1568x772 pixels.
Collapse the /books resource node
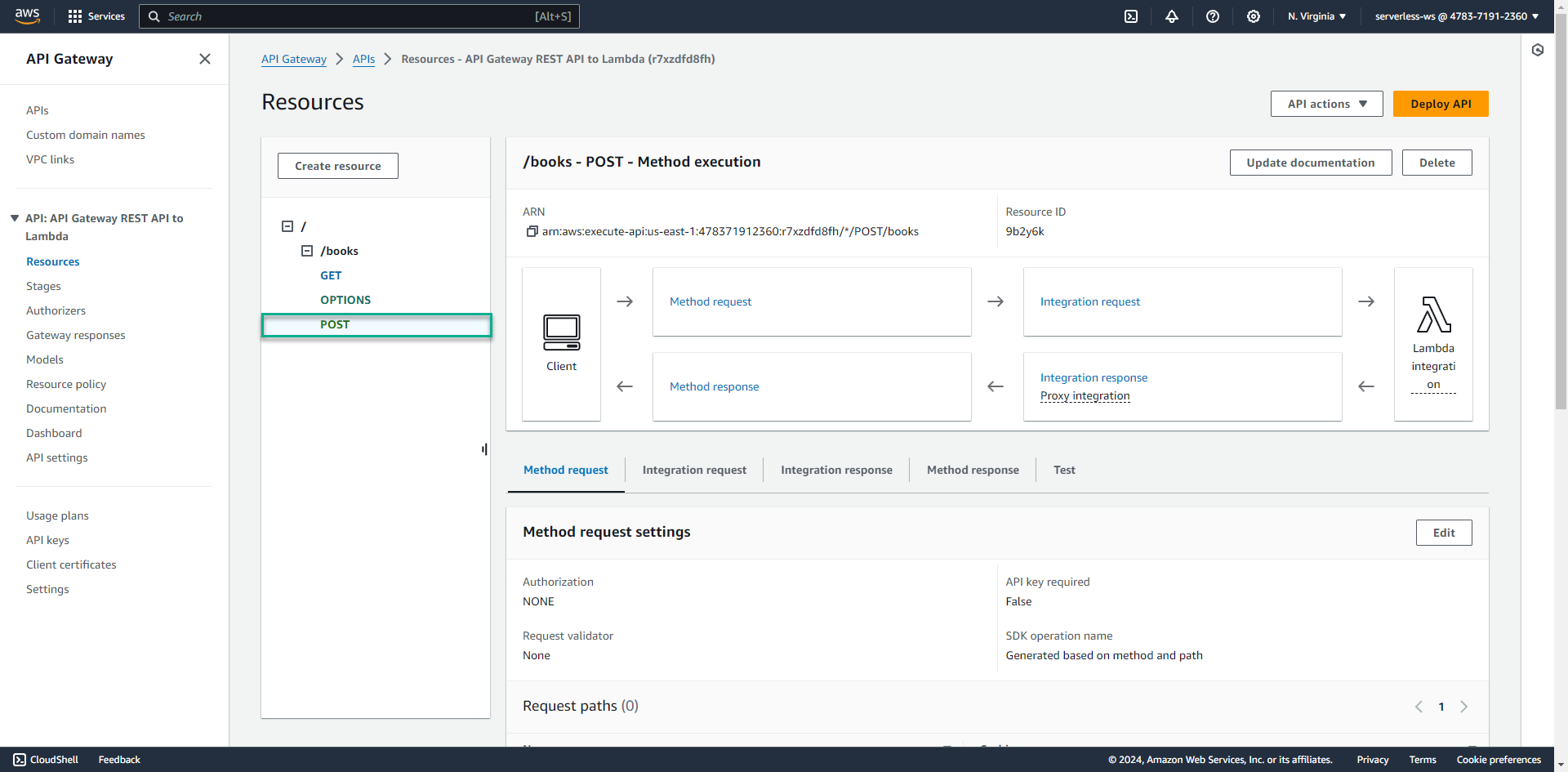point(307,251)
